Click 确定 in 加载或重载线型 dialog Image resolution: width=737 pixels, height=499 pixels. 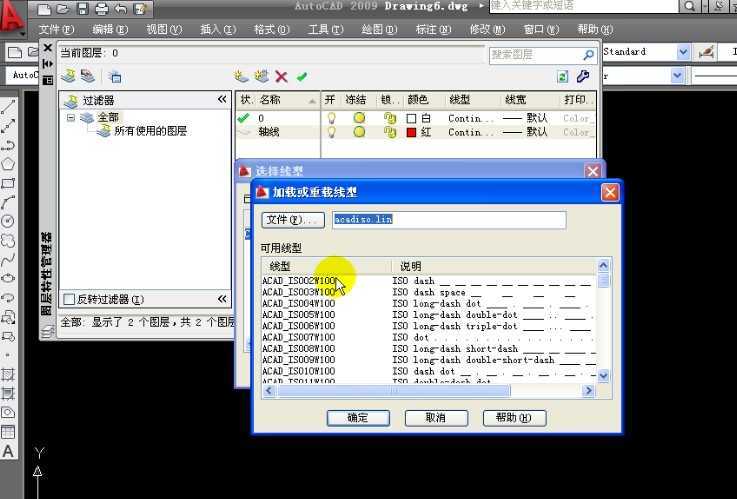click(x=358, y=418)
